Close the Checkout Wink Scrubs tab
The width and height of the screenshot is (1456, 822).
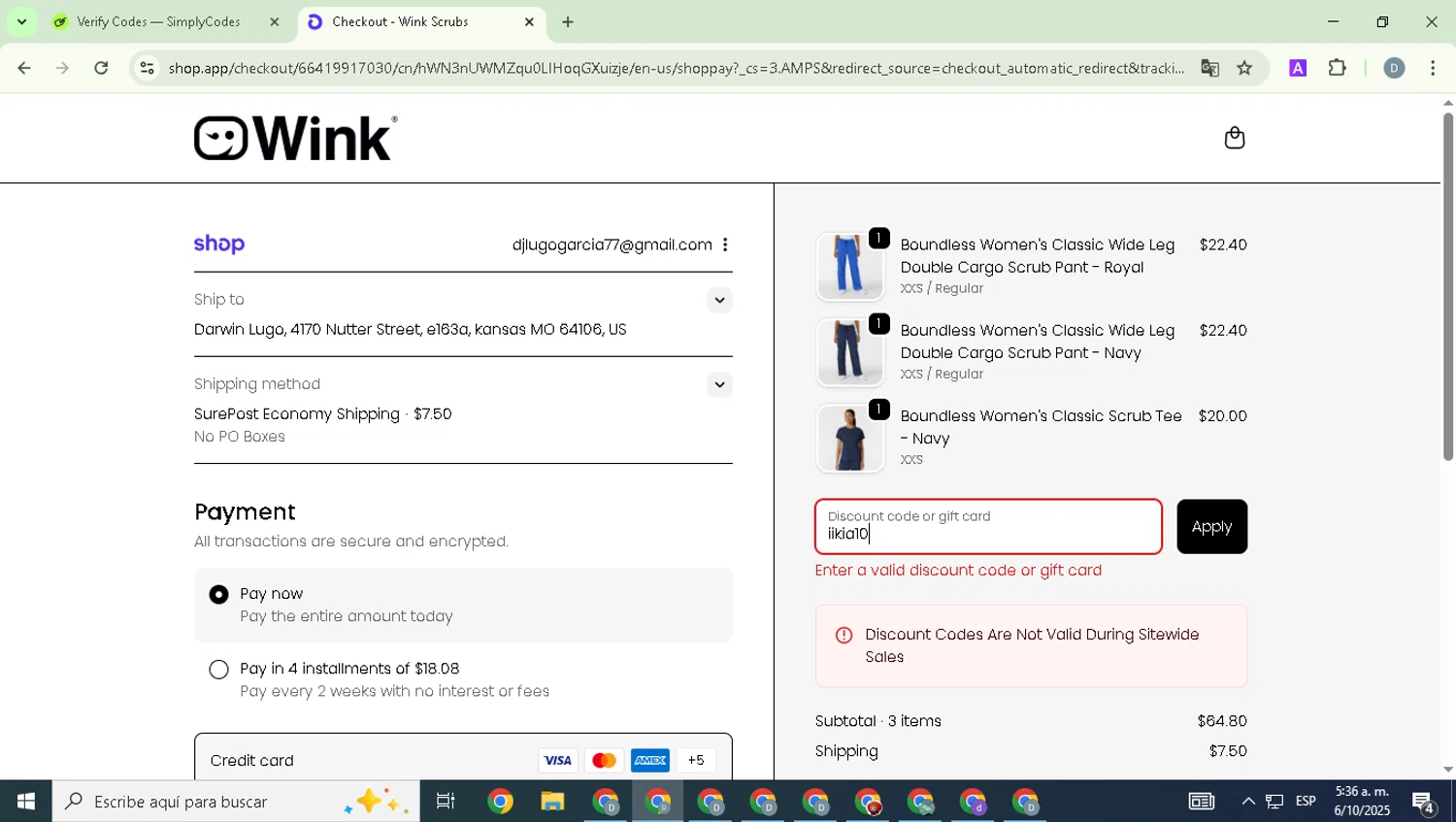click(529, 21)
